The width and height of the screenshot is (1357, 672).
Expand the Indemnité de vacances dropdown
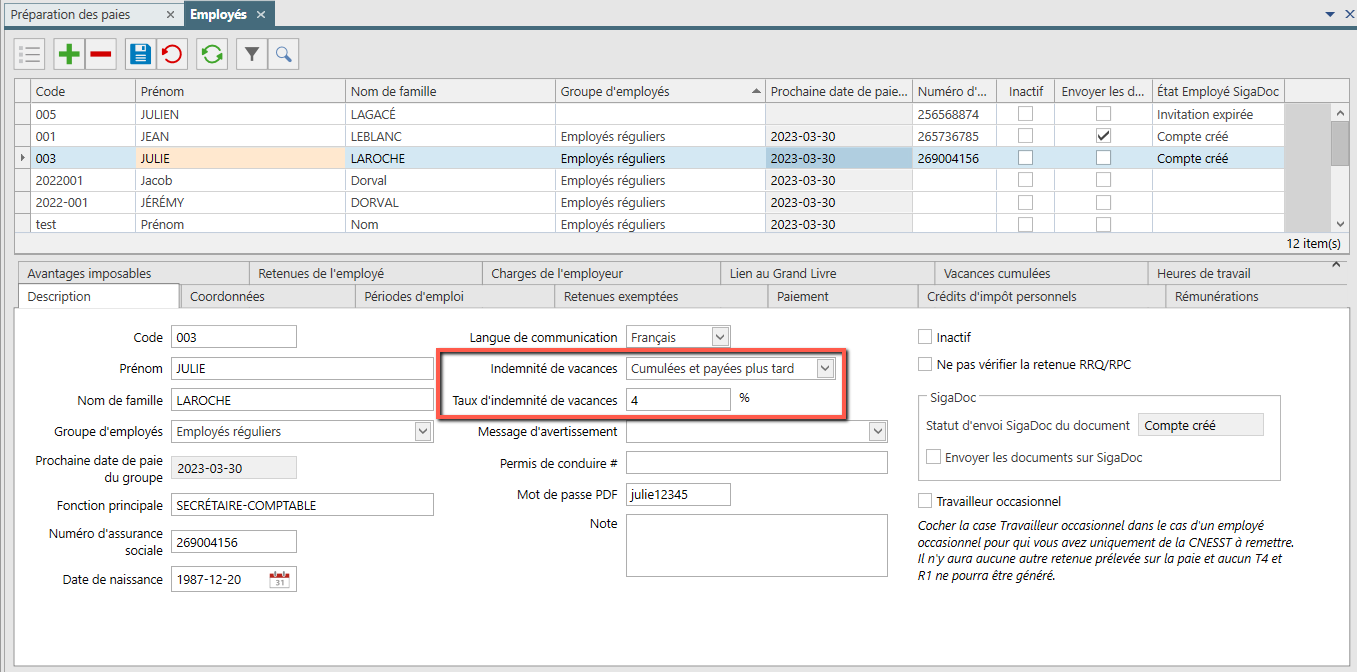coord(825,368)
